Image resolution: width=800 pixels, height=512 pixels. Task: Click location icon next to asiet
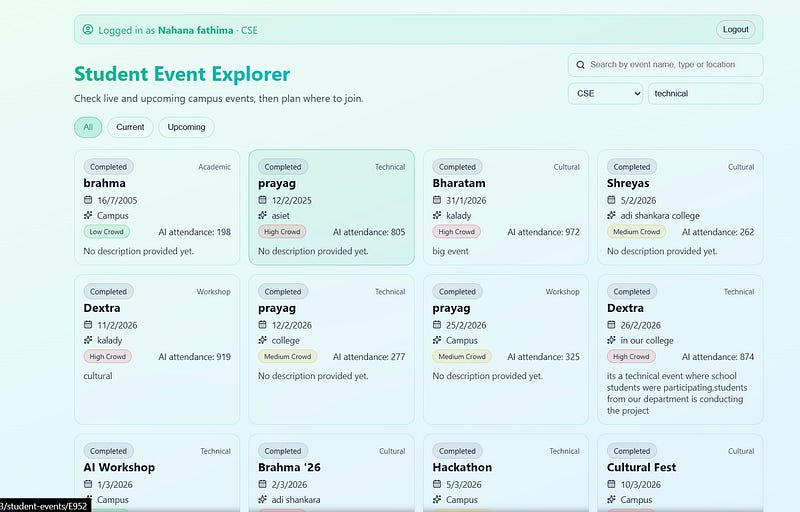click(262, 215)
